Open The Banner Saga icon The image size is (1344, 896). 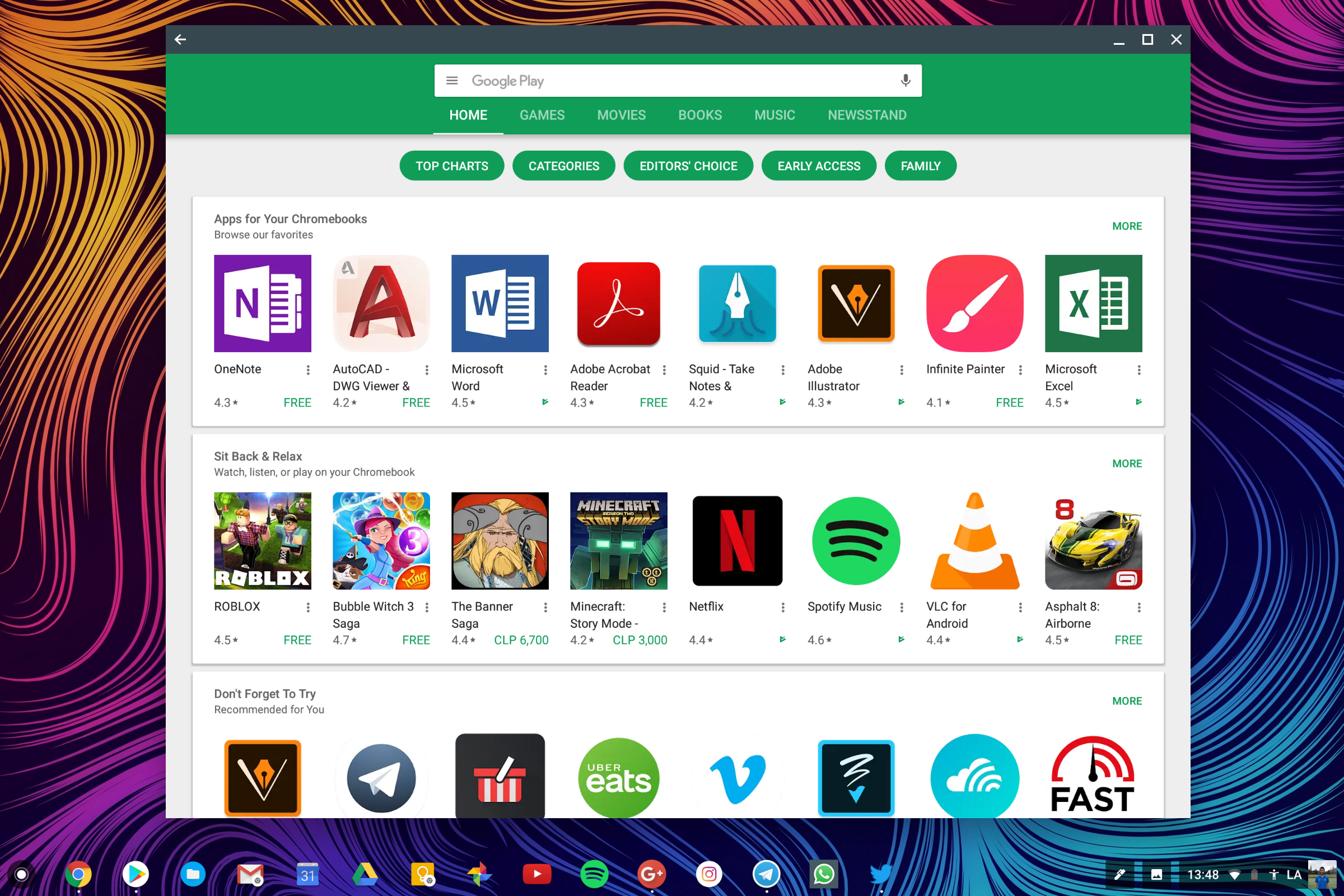tap(500, 540)
